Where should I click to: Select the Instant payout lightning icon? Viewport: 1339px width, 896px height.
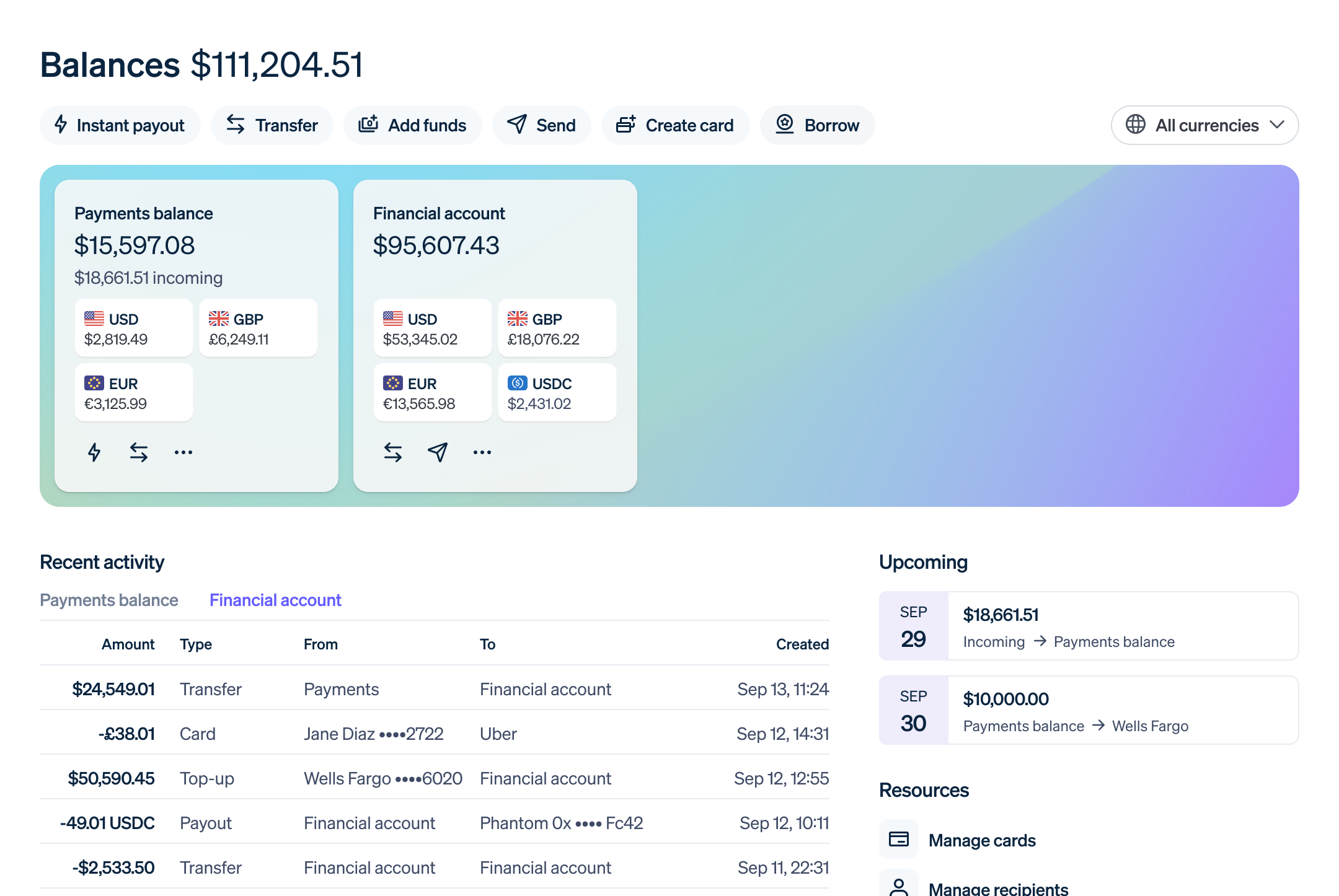coord(61,125)
